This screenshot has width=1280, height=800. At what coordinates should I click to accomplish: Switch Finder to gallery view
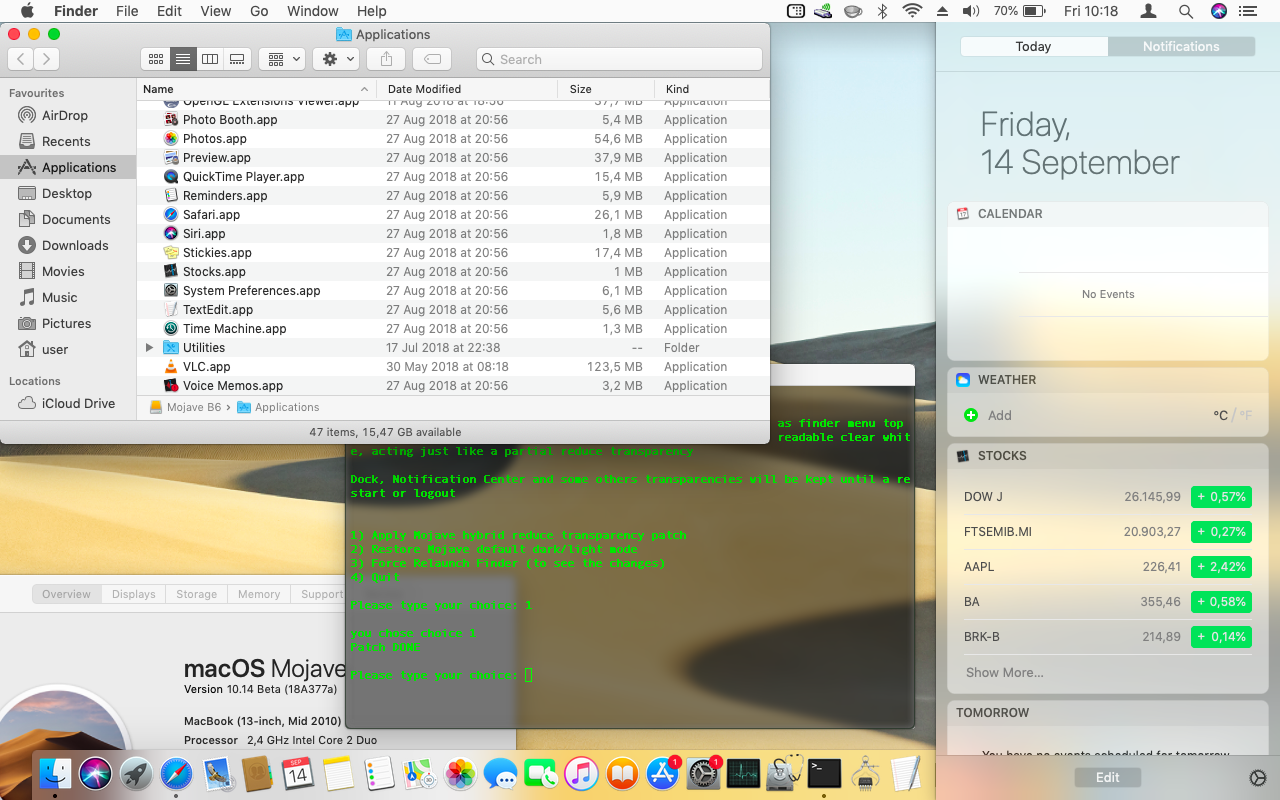coord(237,59)
